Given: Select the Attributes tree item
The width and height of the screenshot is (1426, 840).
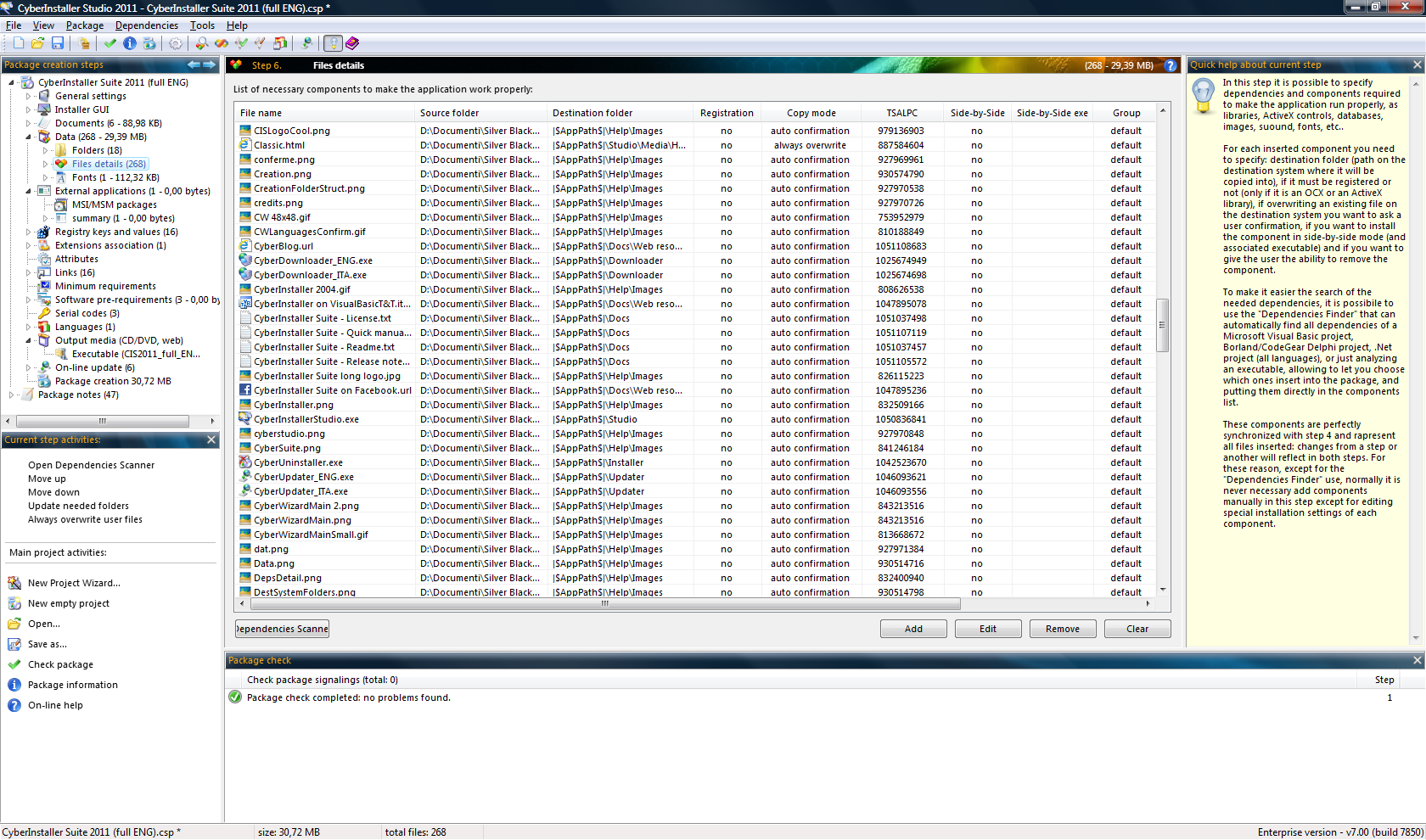Looking at the screenshot, I should [76, 259].
